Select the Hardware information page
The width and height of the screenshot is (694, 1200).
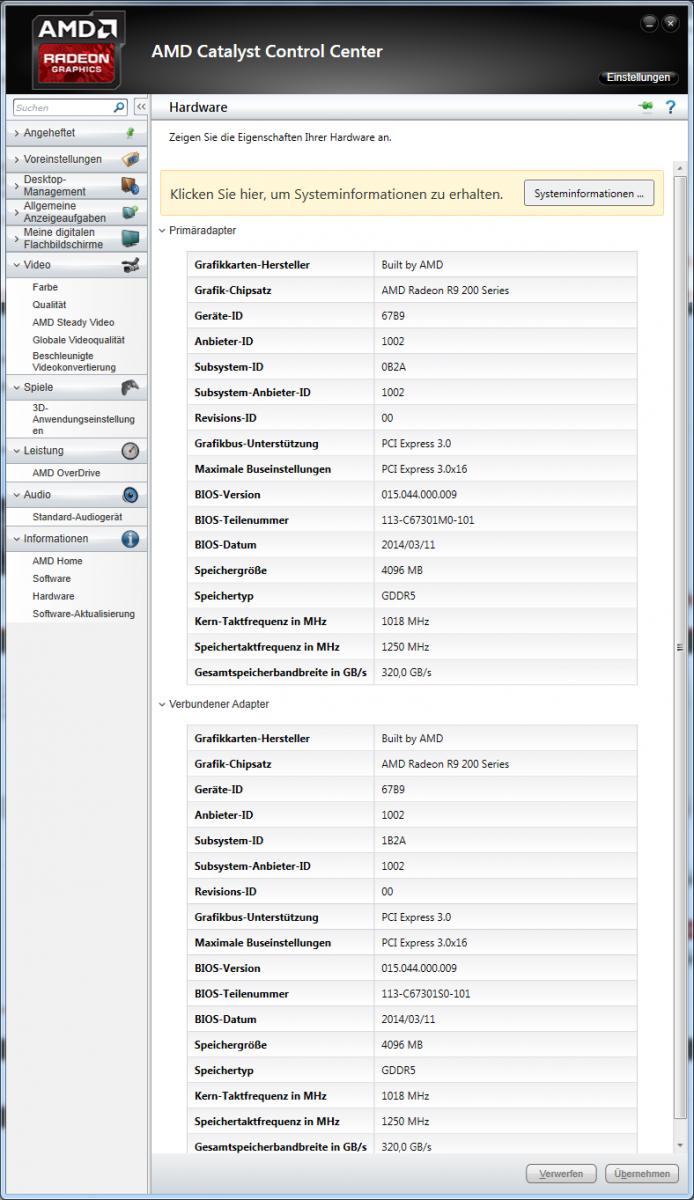53,596
